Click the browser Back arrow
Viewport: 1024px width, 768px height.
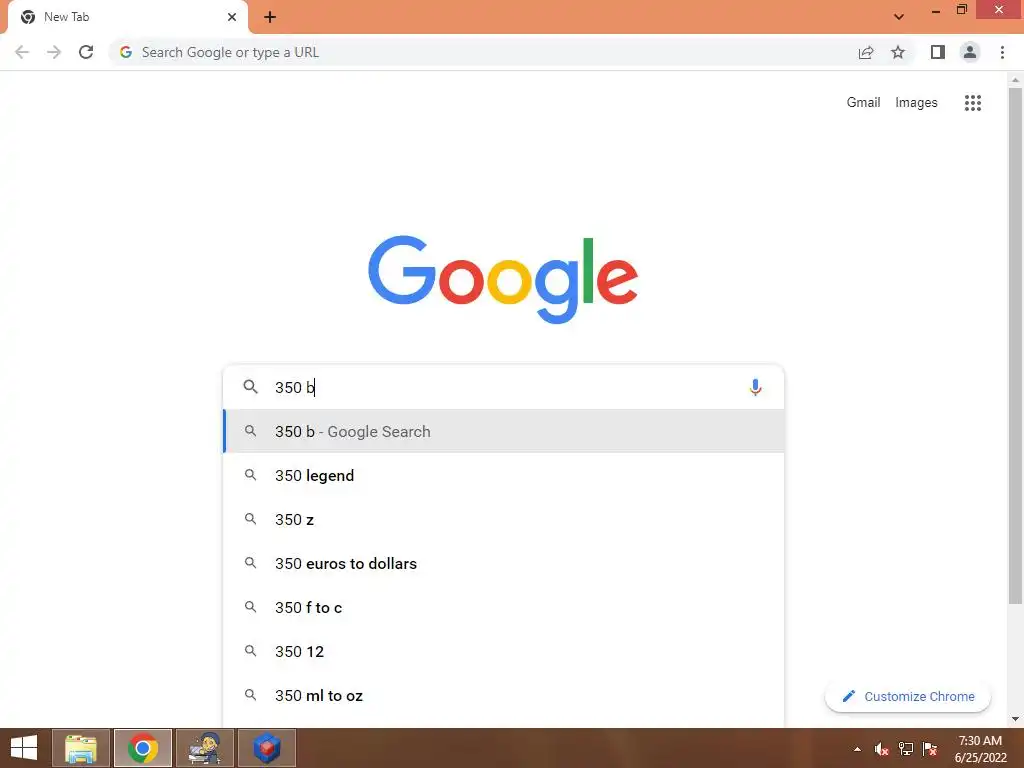[x=22, y=52]
